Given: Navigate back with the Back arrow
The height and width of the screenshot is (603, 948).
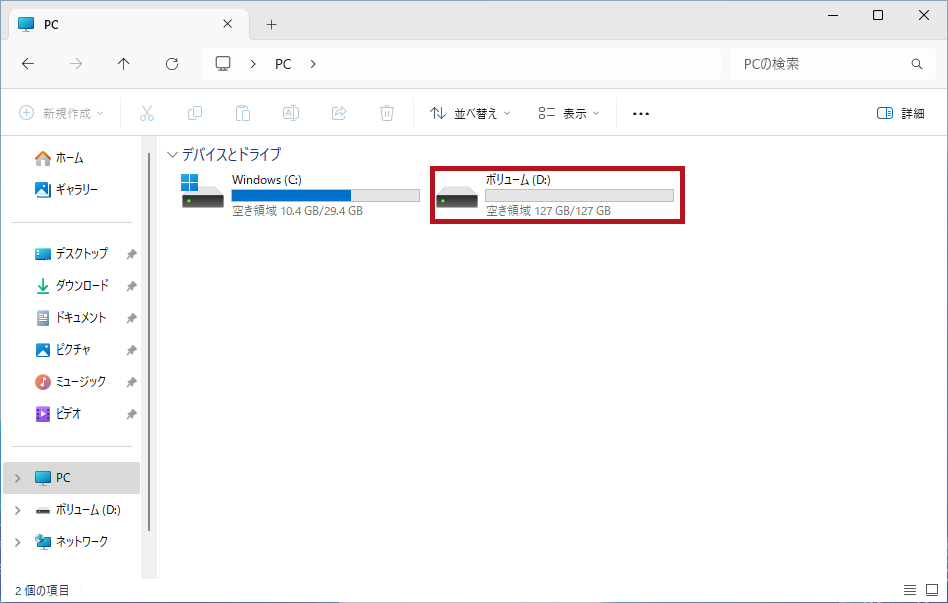Looking at the screenshot, I should tap(28, 64).
